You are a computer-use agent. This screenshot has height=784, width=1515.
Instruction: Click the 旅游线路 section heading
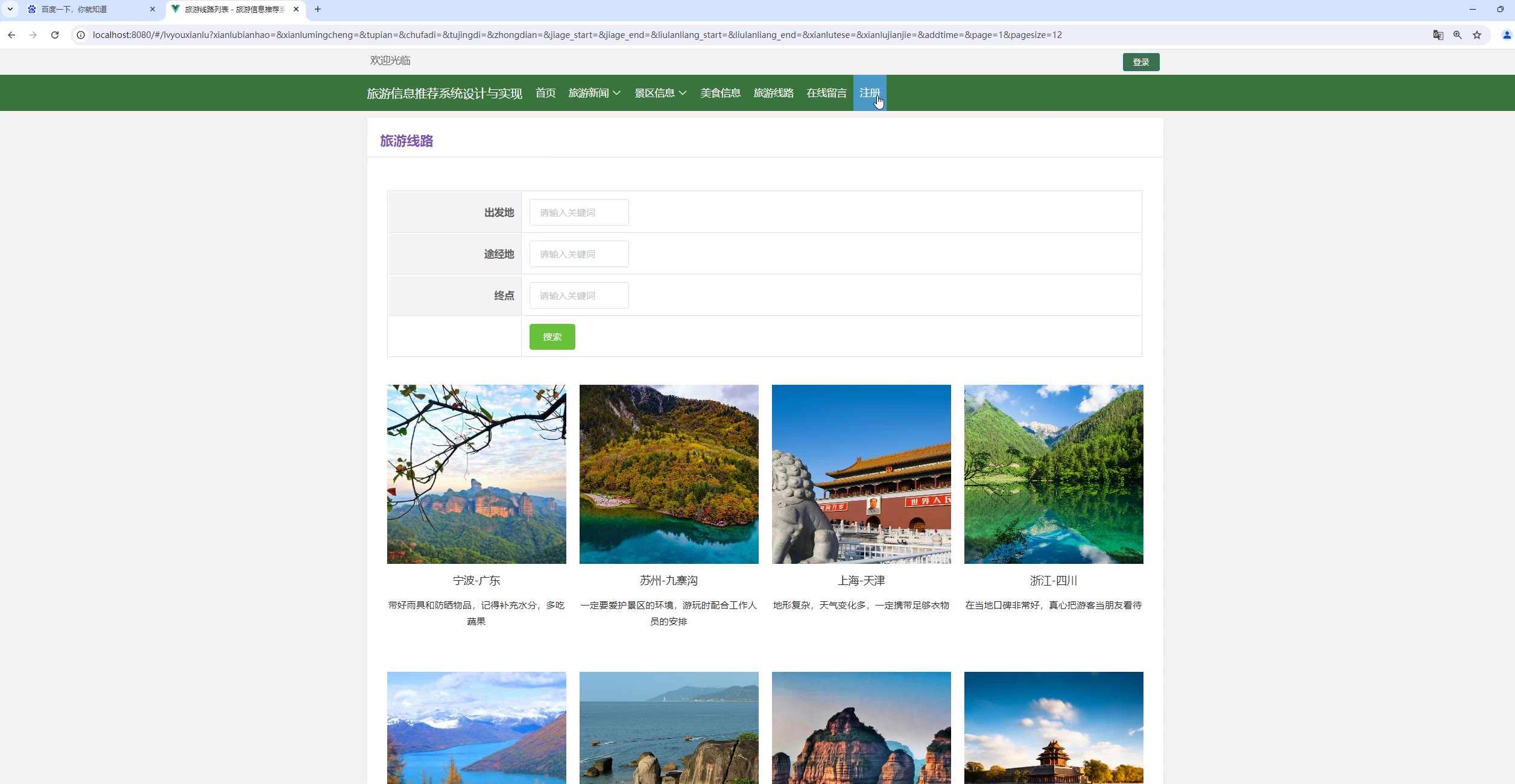tap(406, 141)
